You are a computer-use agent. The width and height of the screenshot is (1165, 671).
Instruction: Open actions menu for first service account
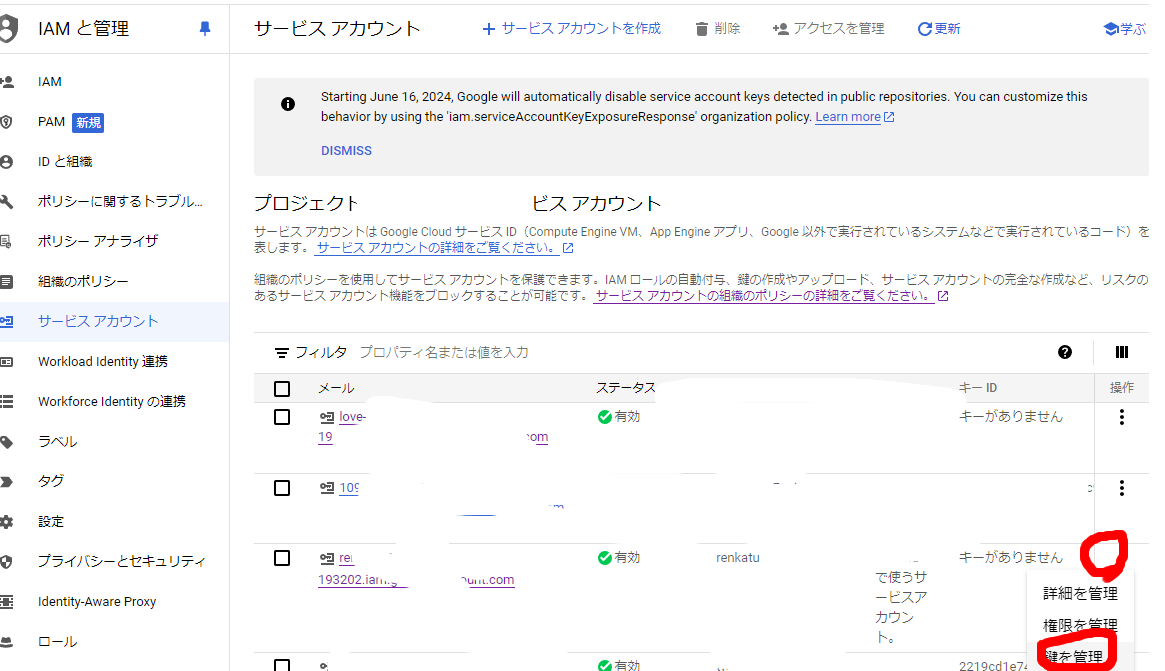pos(1121,417)
